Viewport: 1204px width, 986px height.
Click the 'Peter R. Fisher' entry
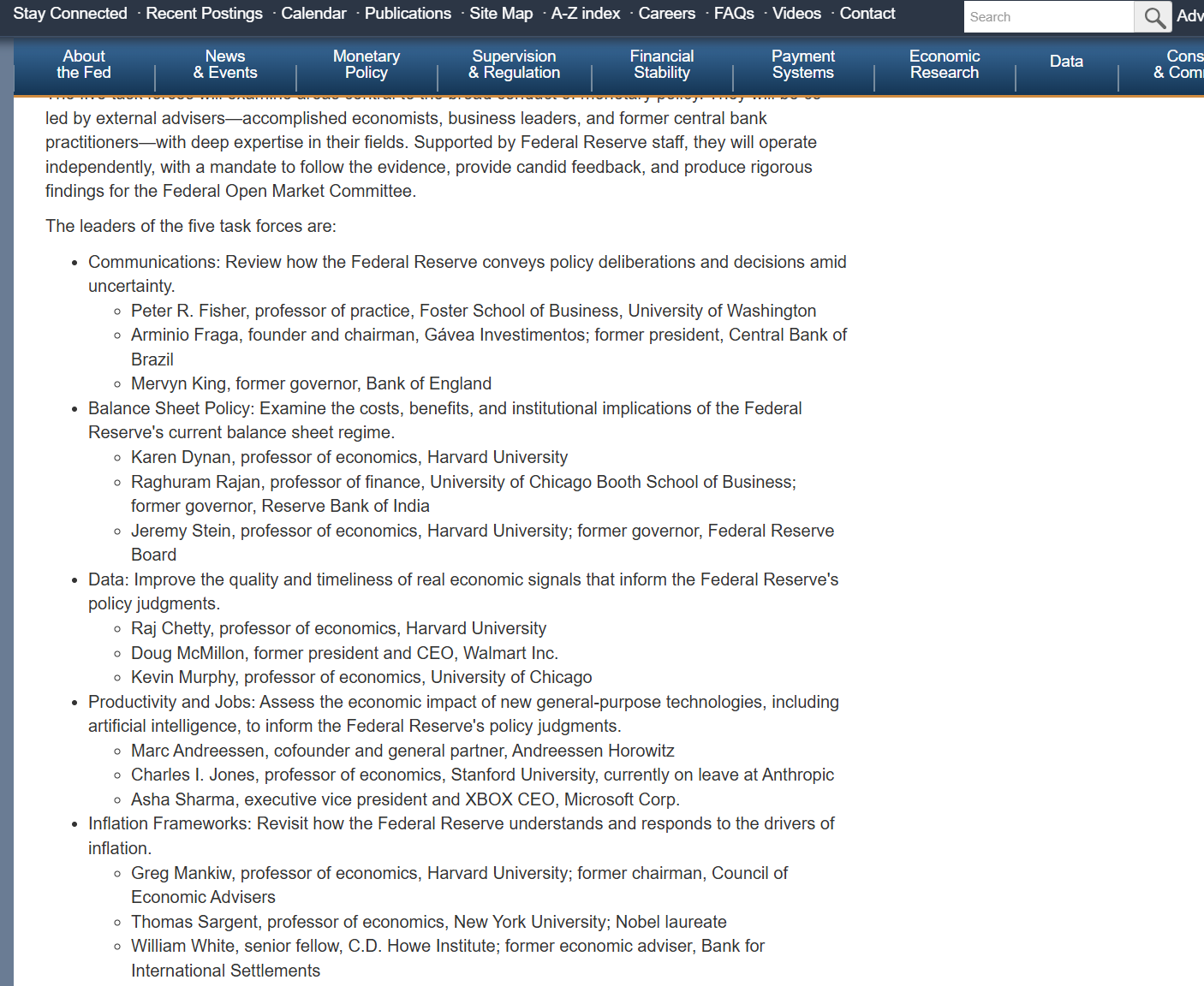tap(474, 311)
